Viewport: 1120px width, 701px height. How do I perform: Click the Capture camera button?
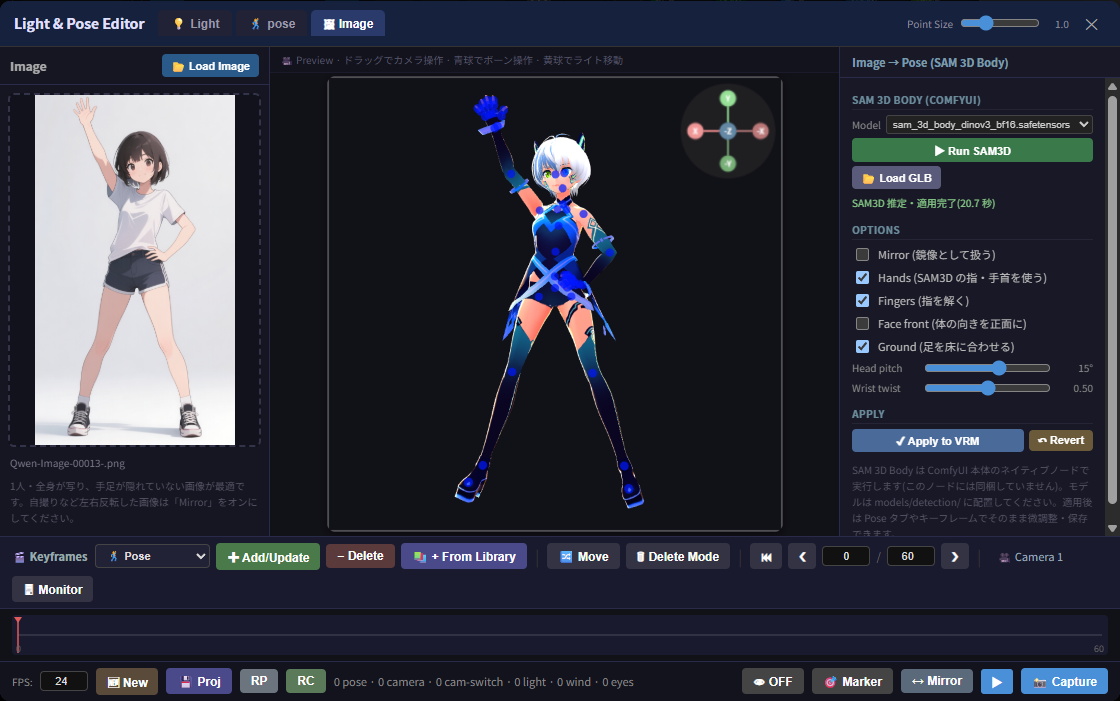click(x=1064, y=682)
